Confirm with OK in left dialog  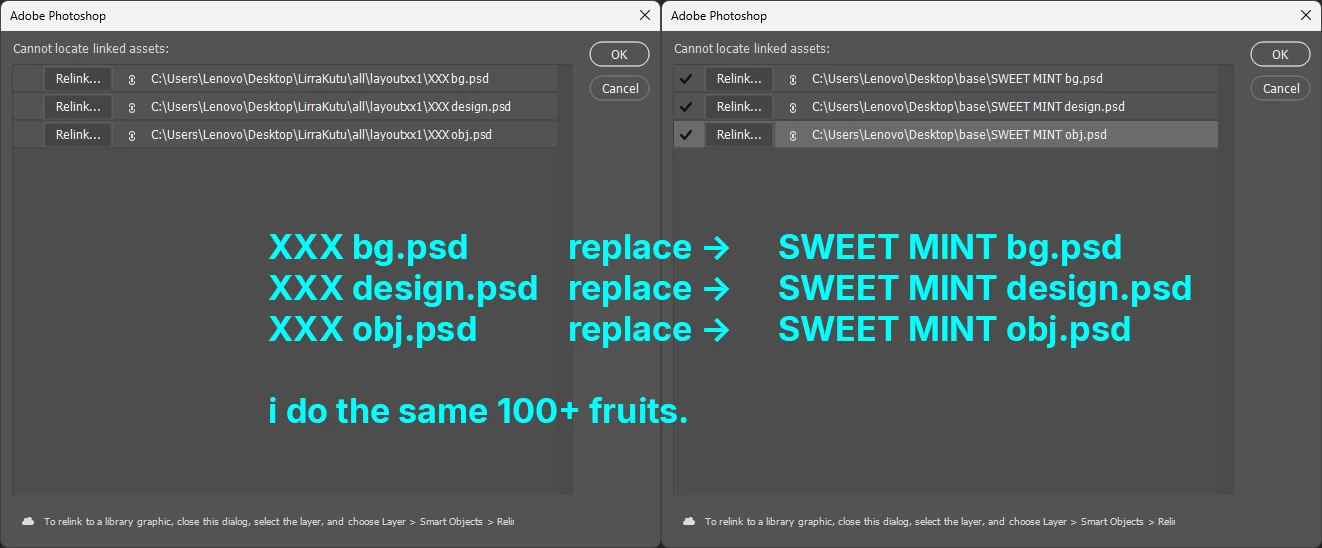click(619, 54)
